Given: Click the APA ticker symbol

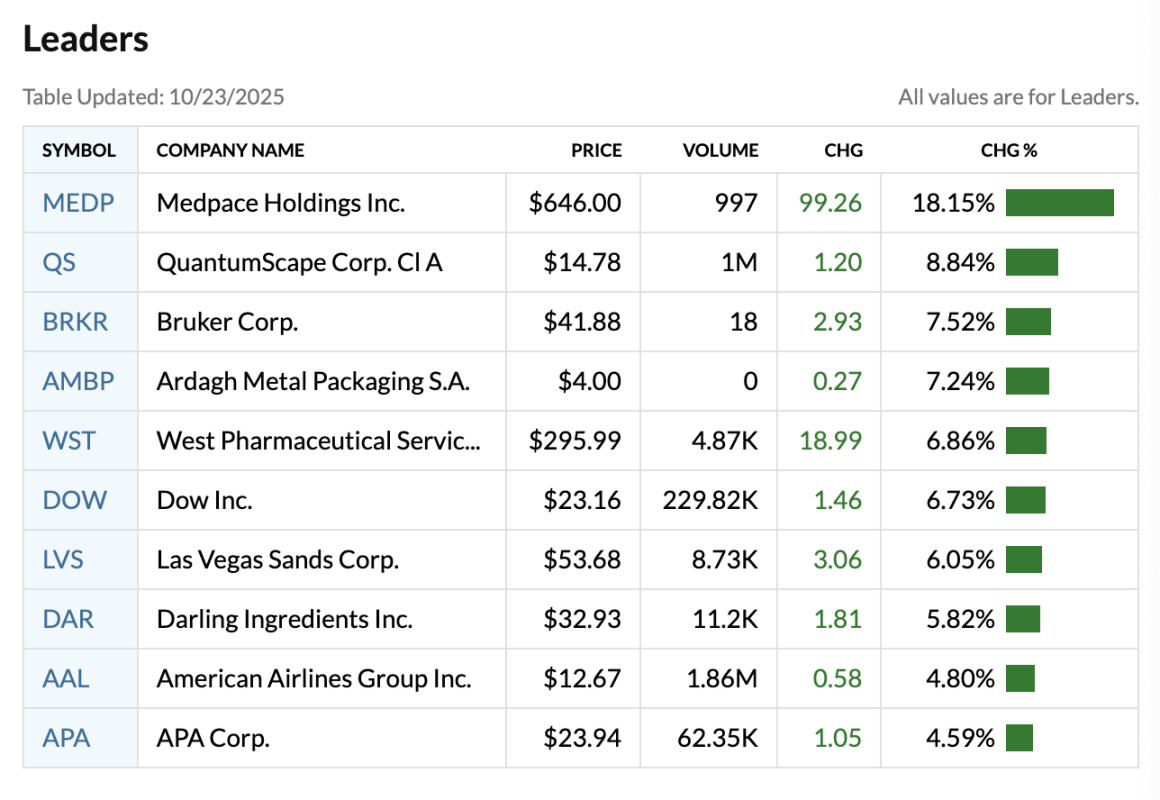Looking at the screenshot, I should (x=66, y=738).
